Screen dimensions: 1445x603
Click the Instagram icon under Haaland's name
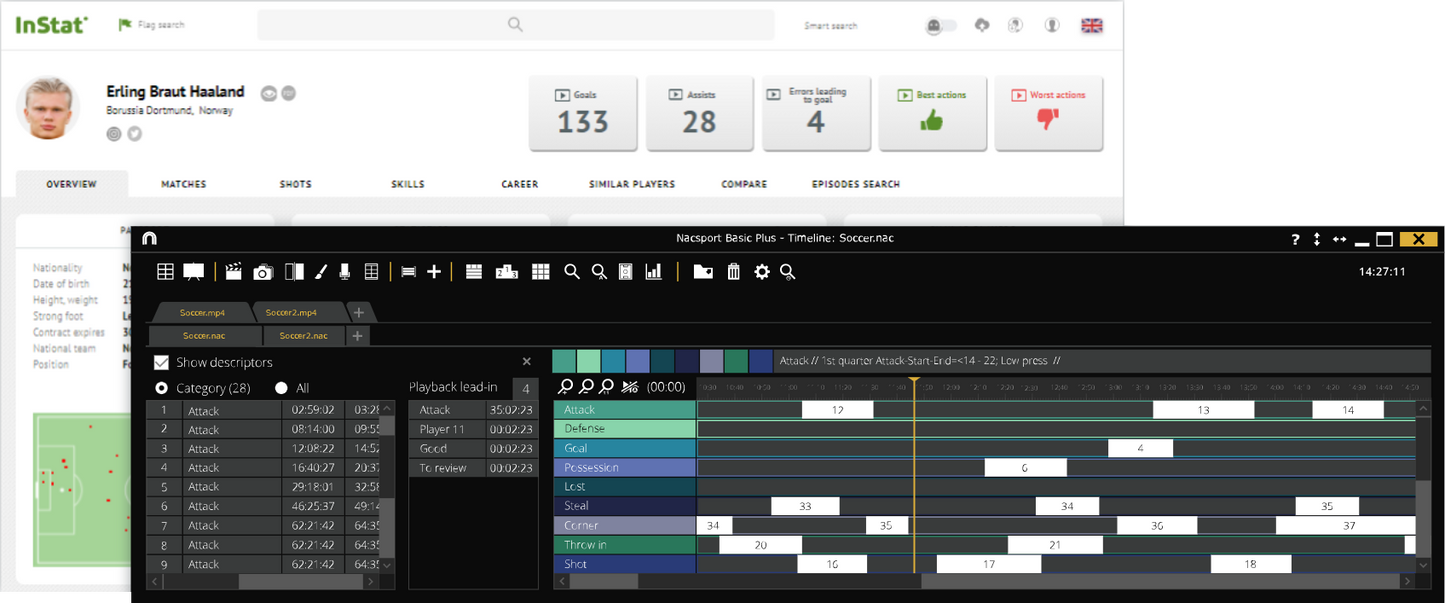114,133
